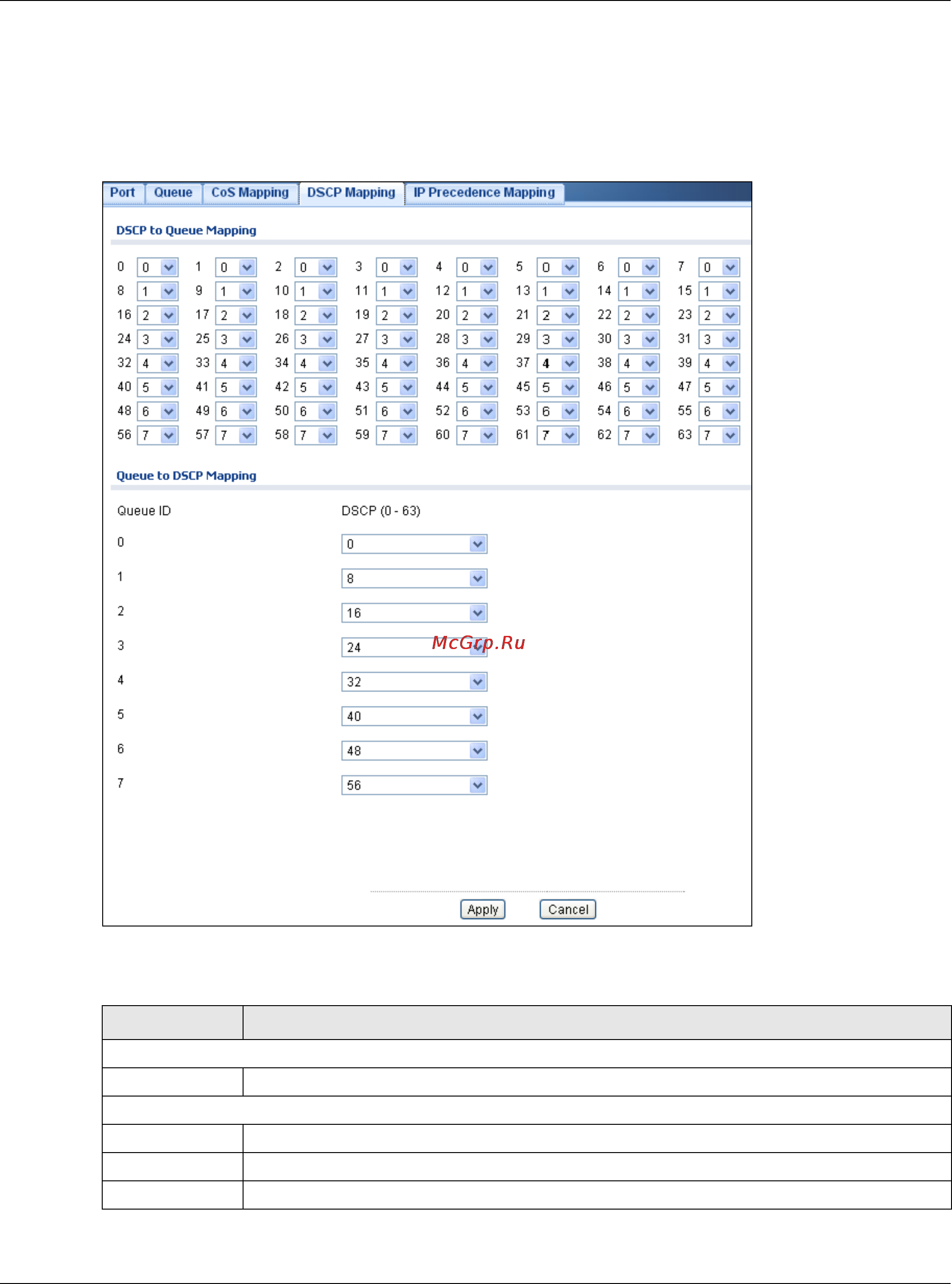Expand queue dropdown for DSCP 62

click(x=638, y=436)
